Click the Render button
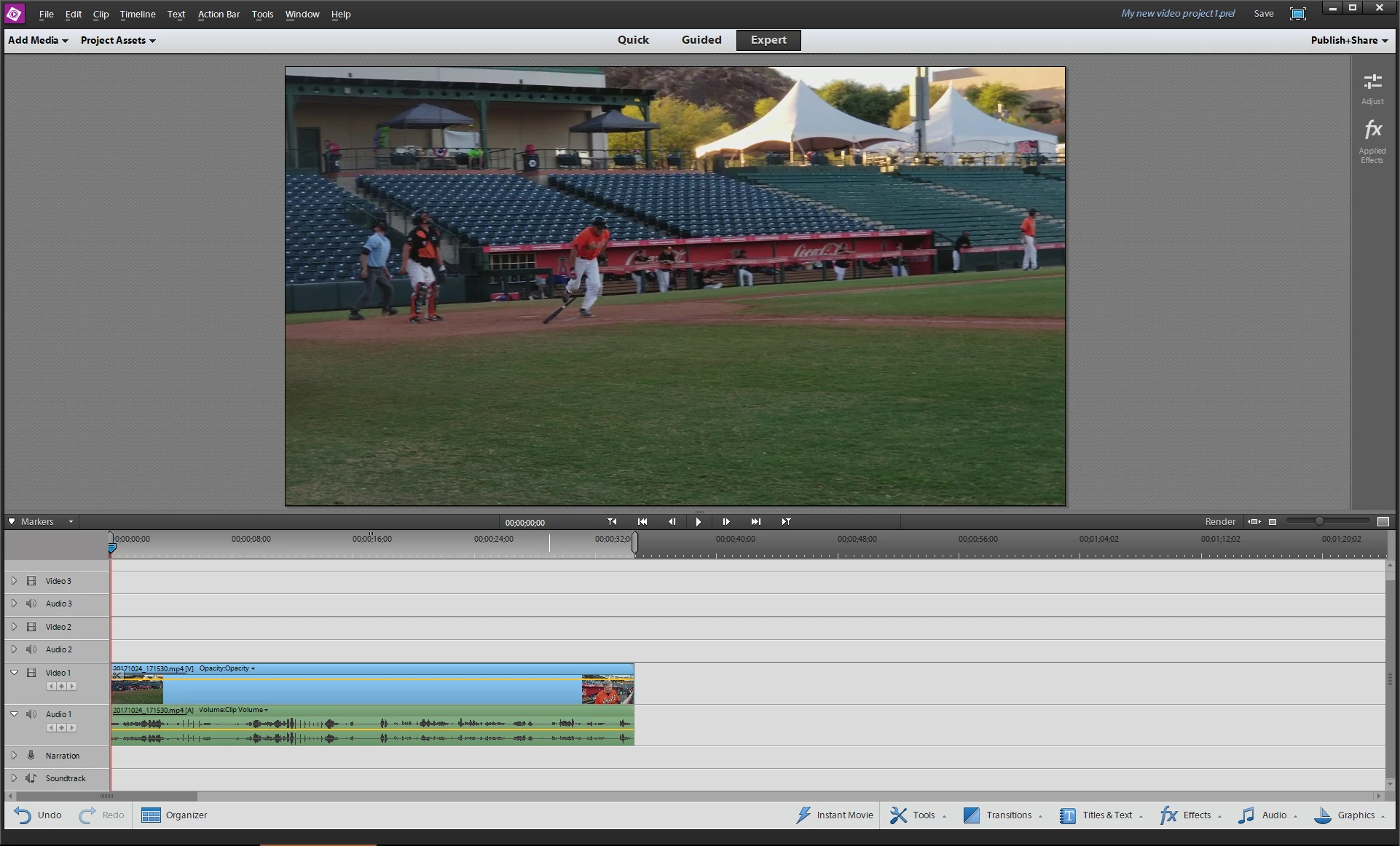1400x846 pixels. (x=1219, y=522)
